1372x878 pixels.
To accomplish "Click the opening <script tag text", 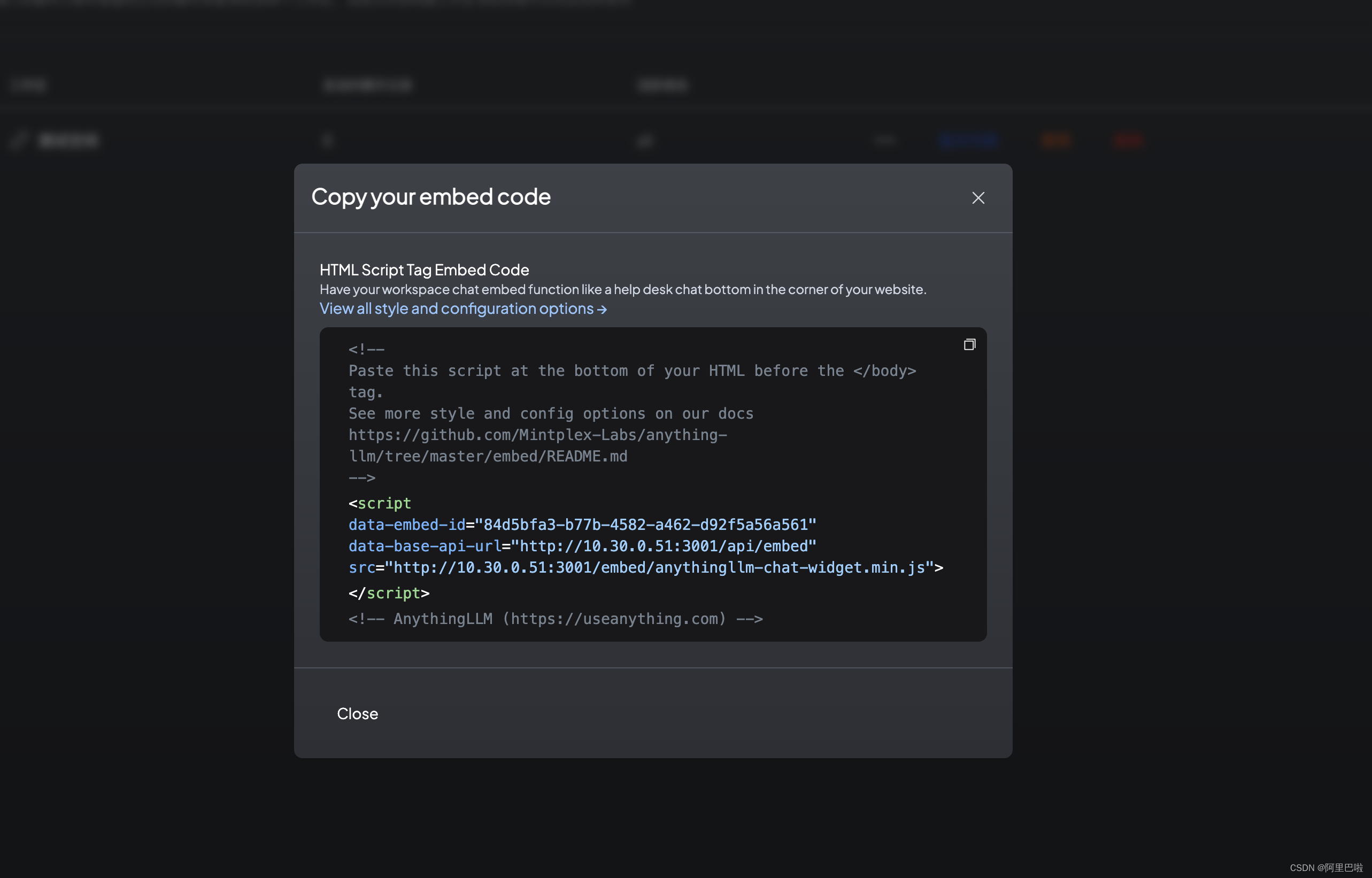I will click(x=380, y=503).
